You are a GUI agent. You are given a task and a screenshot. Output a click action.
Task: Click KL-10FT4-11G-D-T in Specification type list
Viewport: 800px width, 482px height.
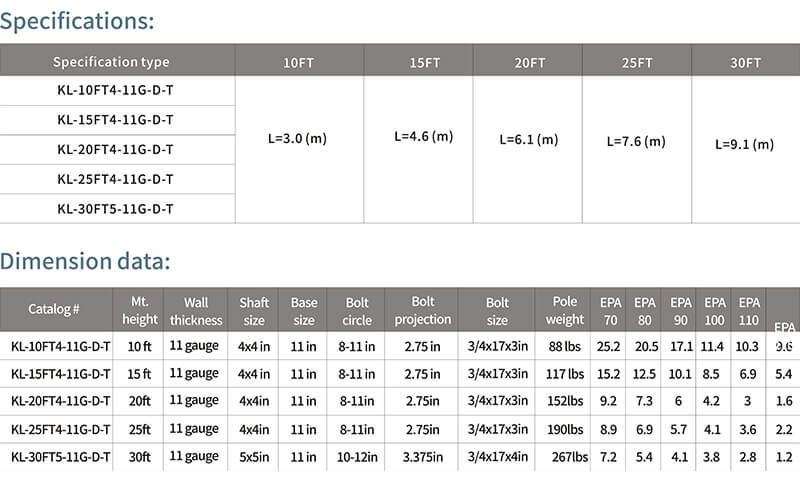(x=115, y=90)
